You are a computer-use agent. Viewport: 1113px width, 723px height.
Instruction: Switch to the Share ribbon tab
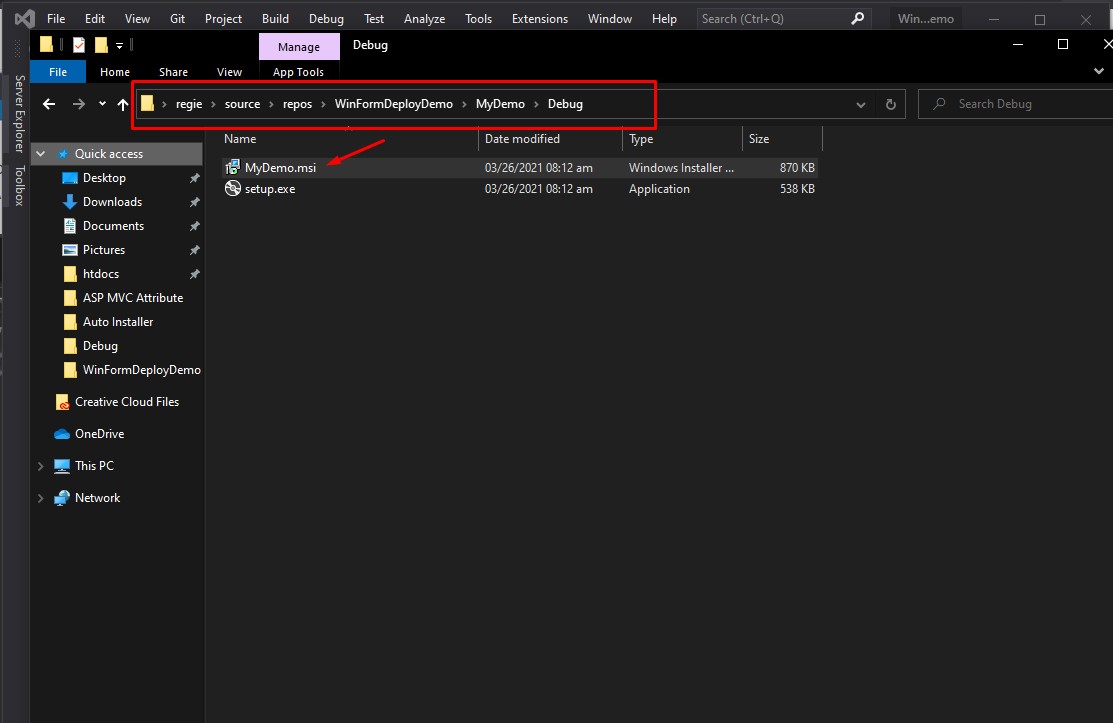pos(173,72)
